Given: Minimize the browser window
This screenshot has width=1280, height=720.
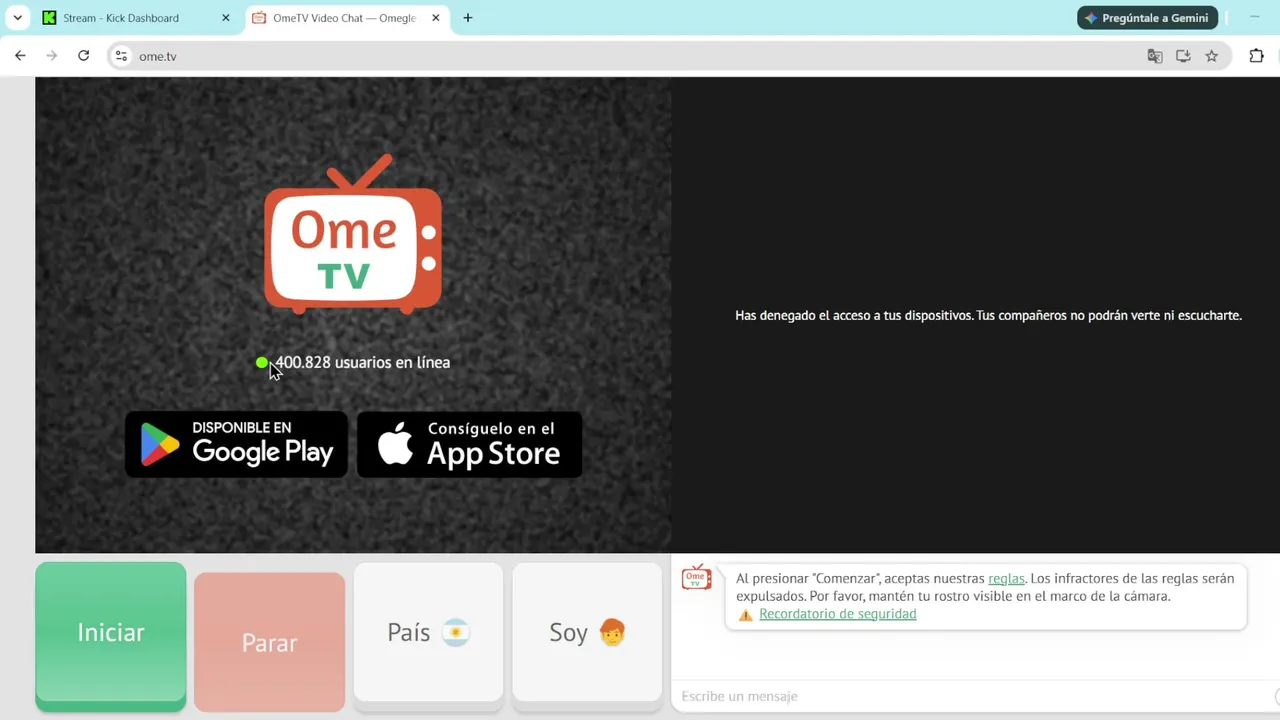Looking at the screenshot, I should pos(1255,18).
